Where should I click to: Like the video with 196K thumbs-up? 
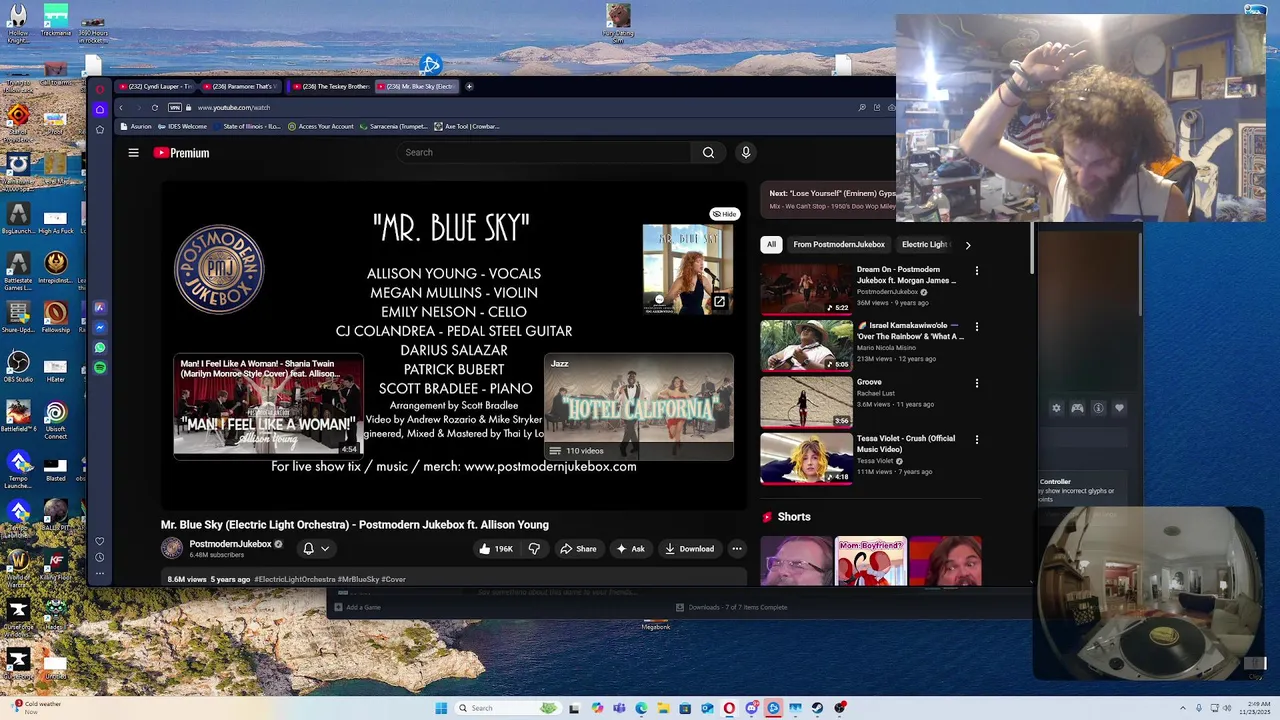pos(496,548)
